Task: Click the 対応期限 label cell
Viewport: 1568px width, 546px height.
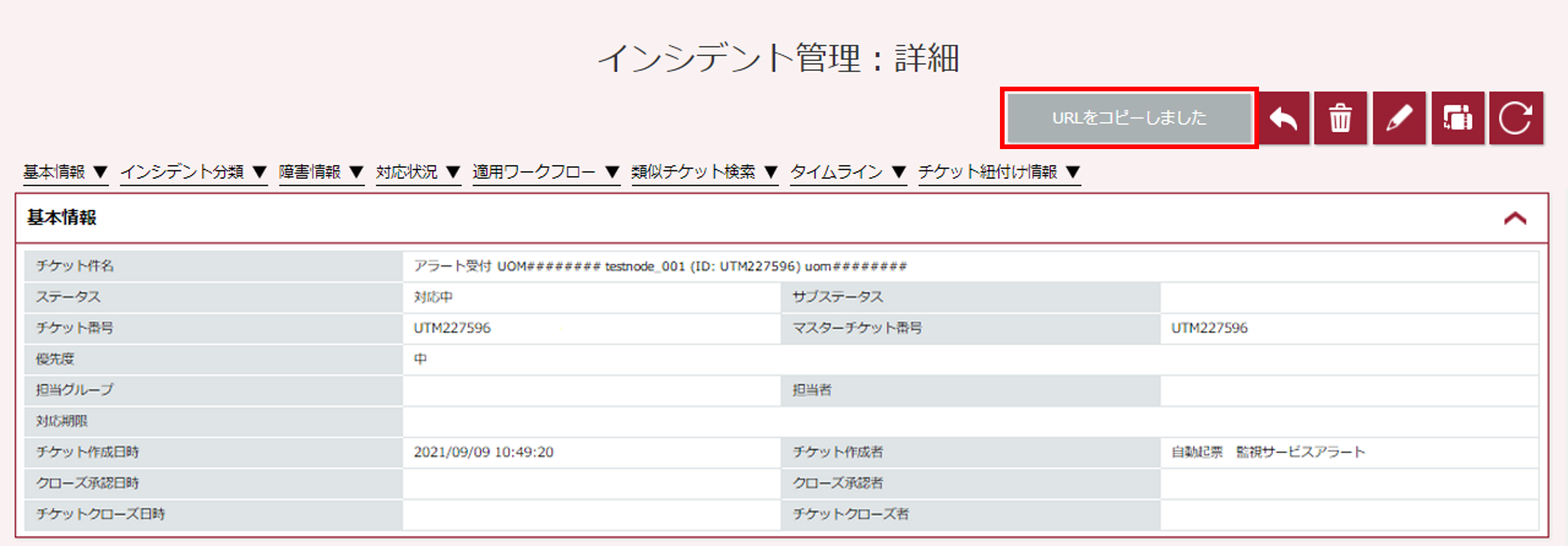Action: [213, 422]
